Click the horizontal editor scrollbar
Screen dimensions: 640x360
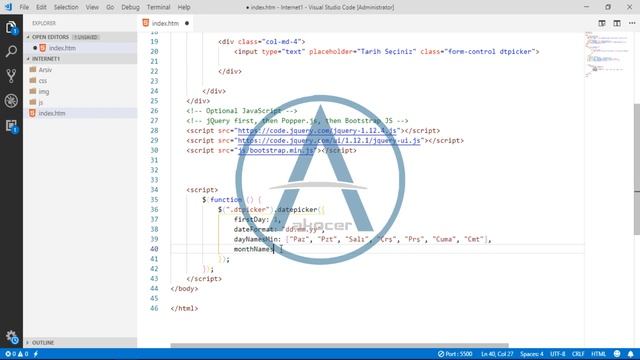pyautogui.click(x=339, y=345)
